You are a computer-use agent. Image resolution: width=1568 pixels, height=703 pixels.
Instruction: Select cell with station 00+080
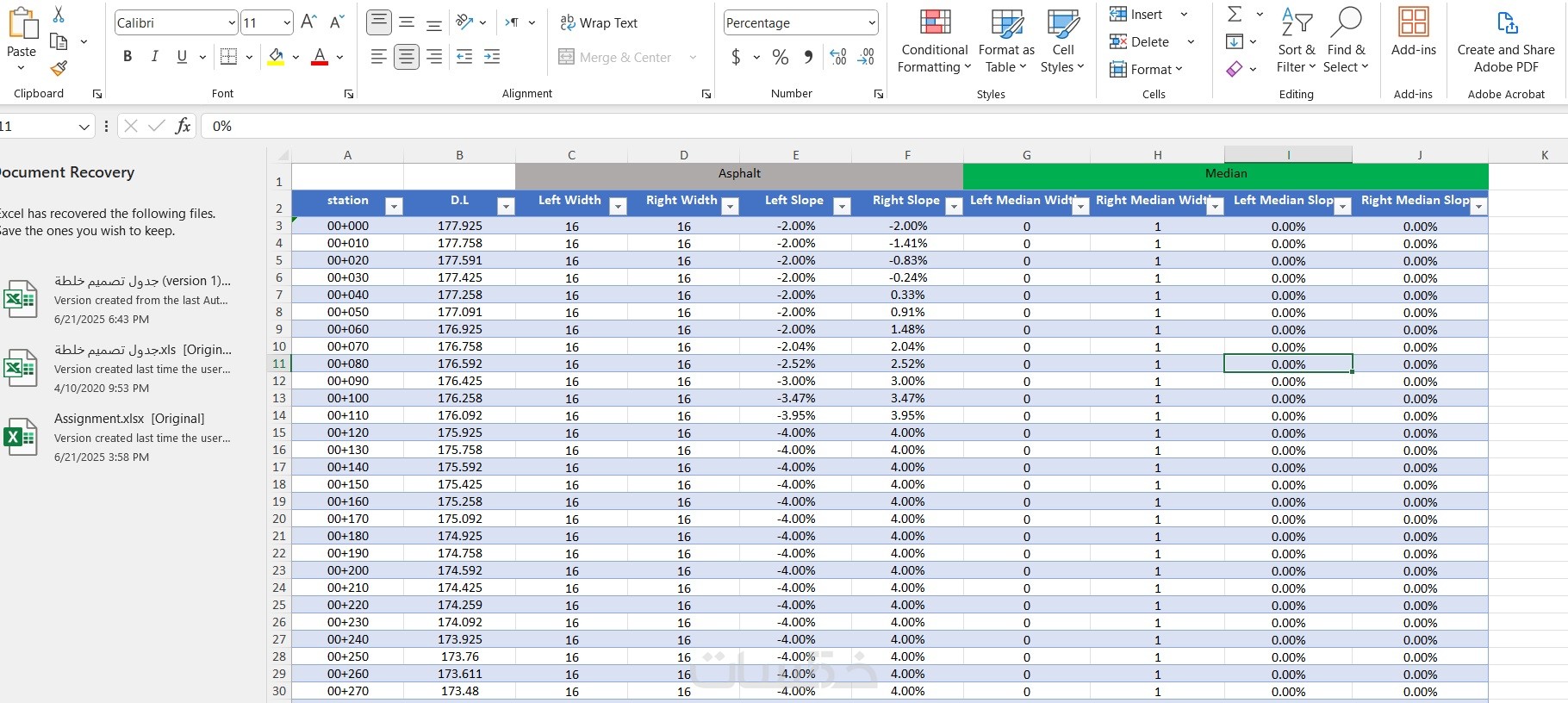click(347, 364)
